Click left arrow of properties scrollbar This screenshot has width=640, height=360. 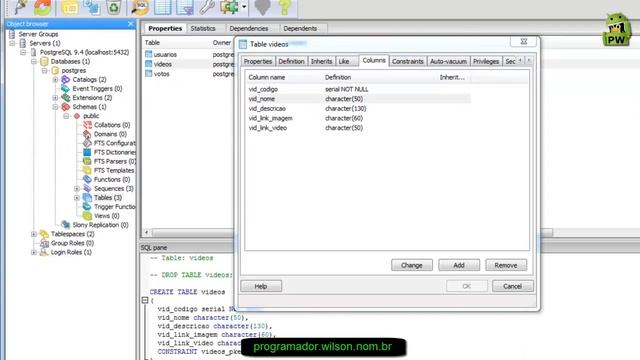click(147, 232)
